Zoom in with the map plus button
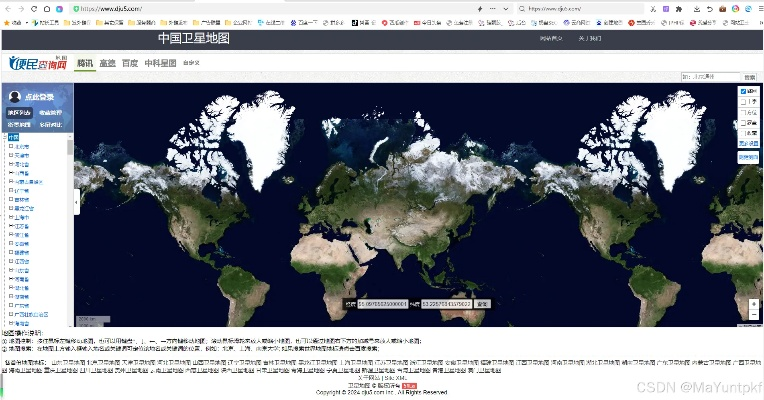The width and height of the screenshot is (764, 400). click(754, 304)
